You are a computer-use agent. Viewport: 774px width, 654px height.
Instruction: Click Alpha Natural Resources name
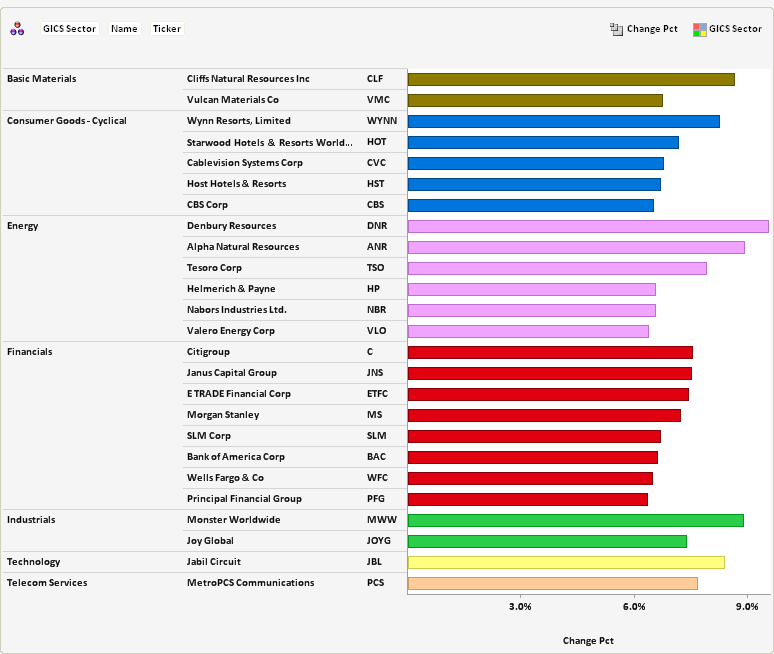pyautogui.click(x=243, y=247)
